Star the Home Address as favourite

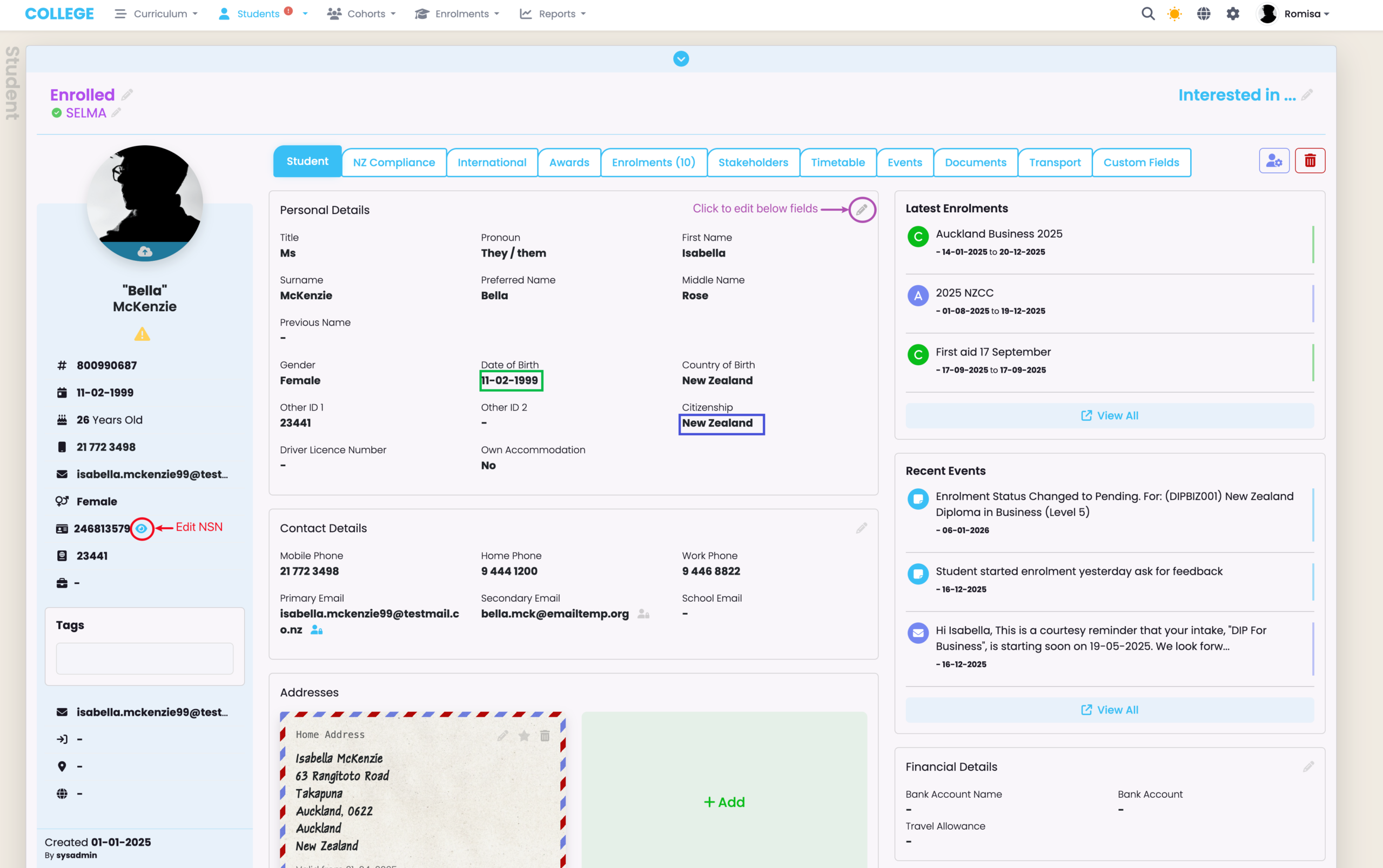(x=523, y=735)
